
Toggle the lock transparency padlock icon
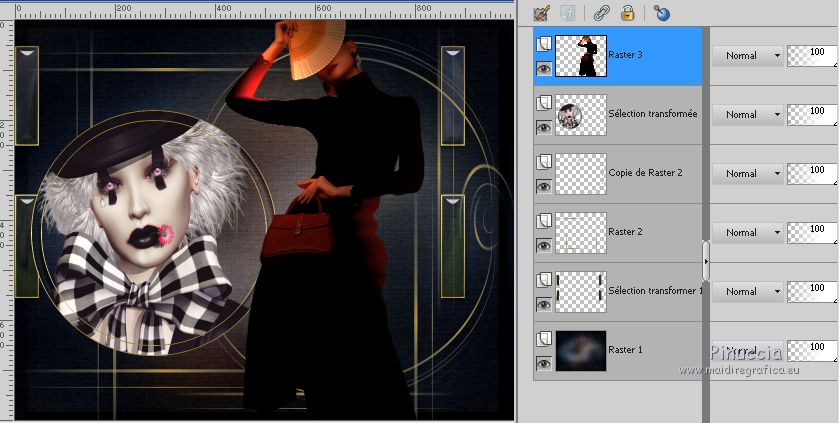click(x=628, y=13)
